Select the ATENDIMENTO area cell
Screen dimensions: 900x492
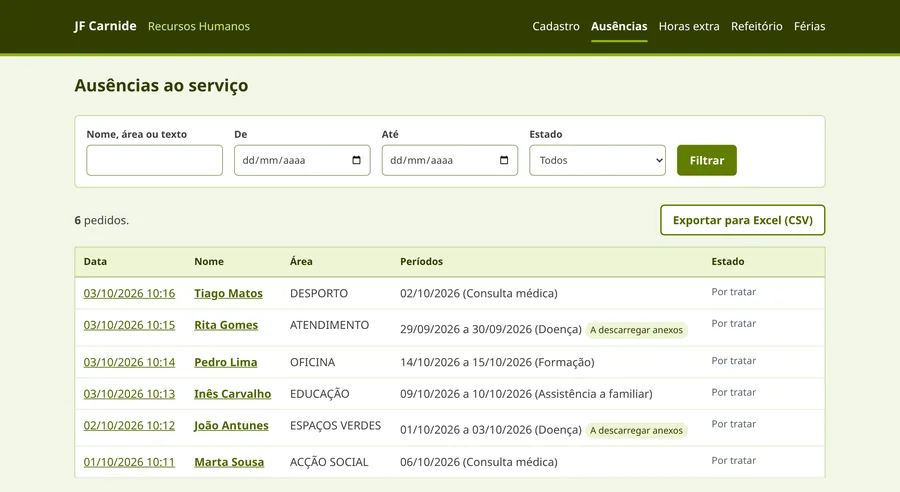pyautogui.click(x=329, y=325)
